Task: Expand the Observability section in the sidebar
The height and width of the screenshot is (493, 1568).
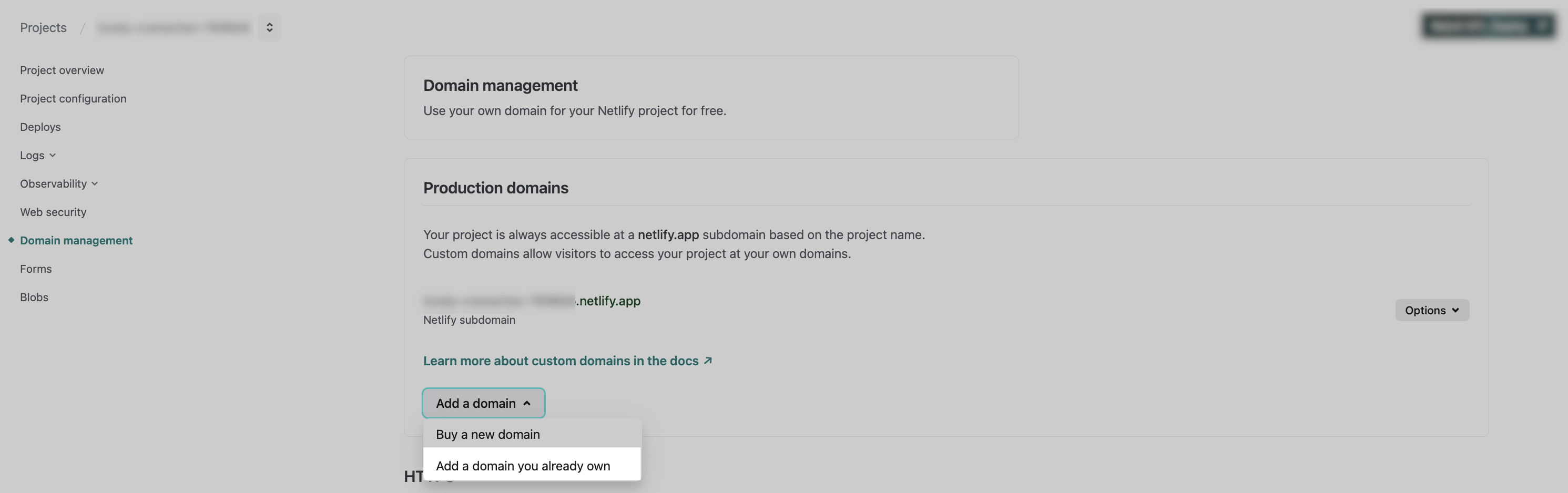Action: click(x=54, y=183)
